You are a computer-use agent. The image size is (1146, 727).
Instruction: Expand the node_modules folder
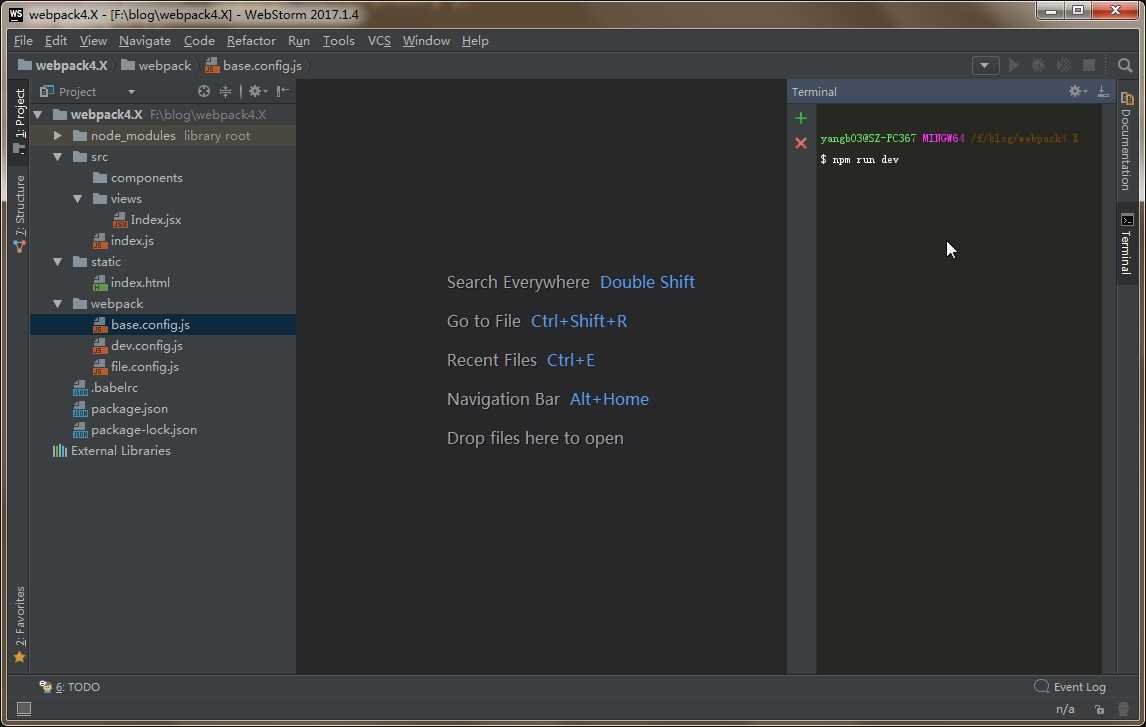click(58, 136)
